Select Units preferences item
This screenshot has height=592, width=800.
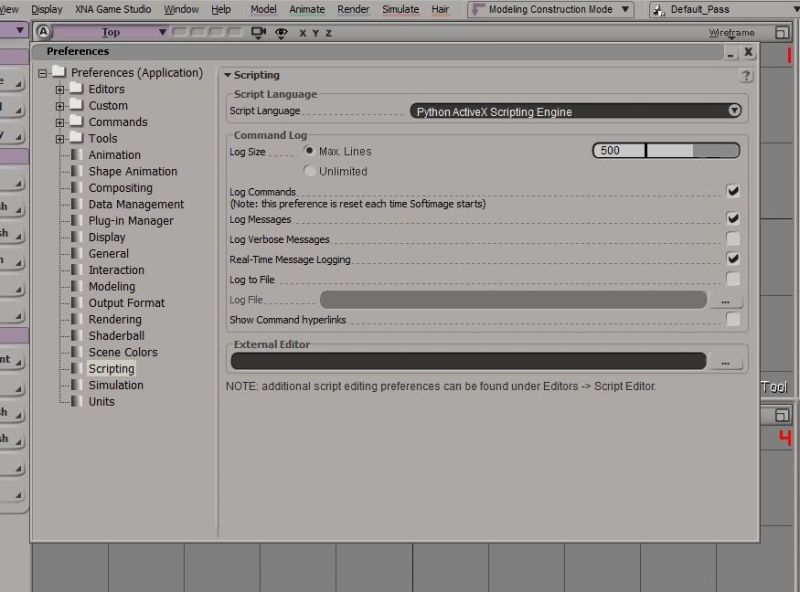point(102,402)
